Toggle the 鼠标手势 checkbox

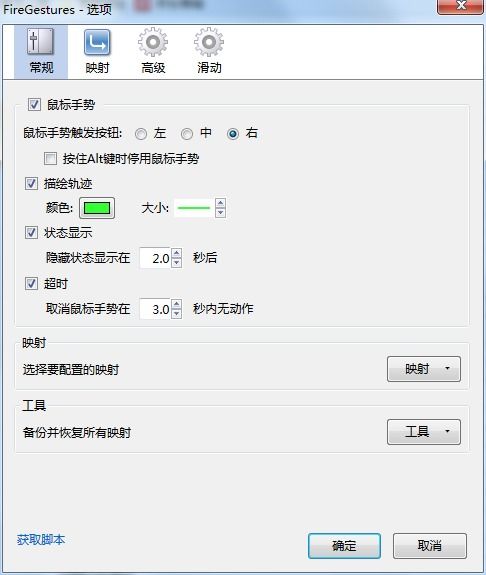(34, 105)
